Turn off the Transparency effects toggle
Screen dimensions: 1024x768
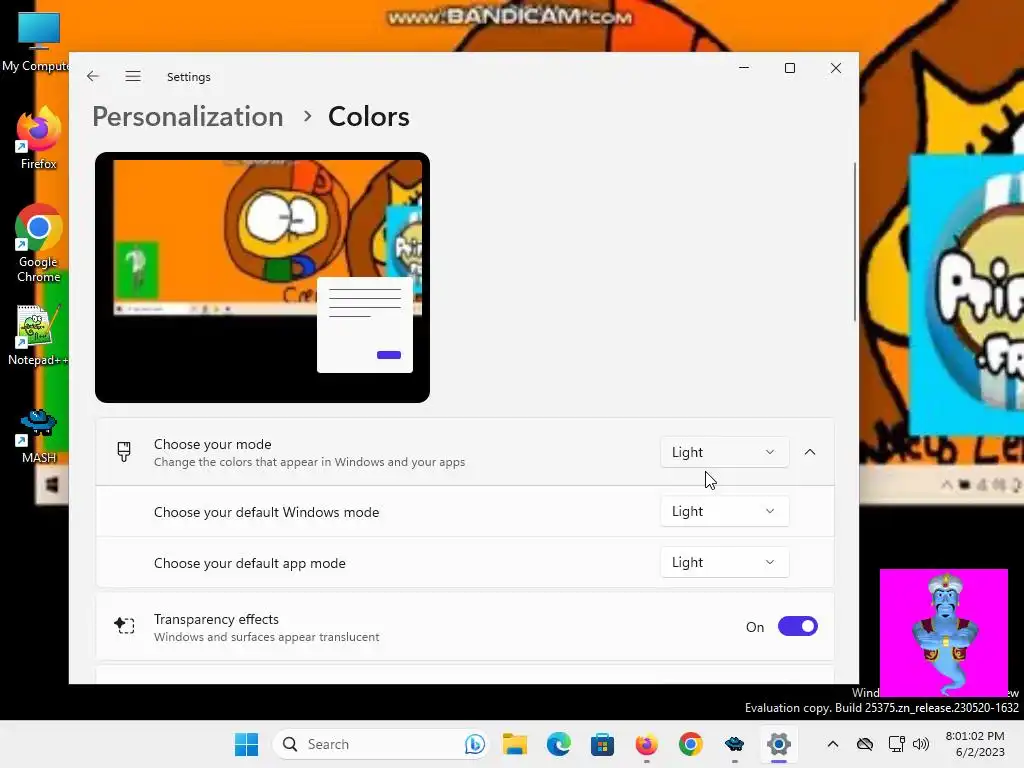pos(797,626)
